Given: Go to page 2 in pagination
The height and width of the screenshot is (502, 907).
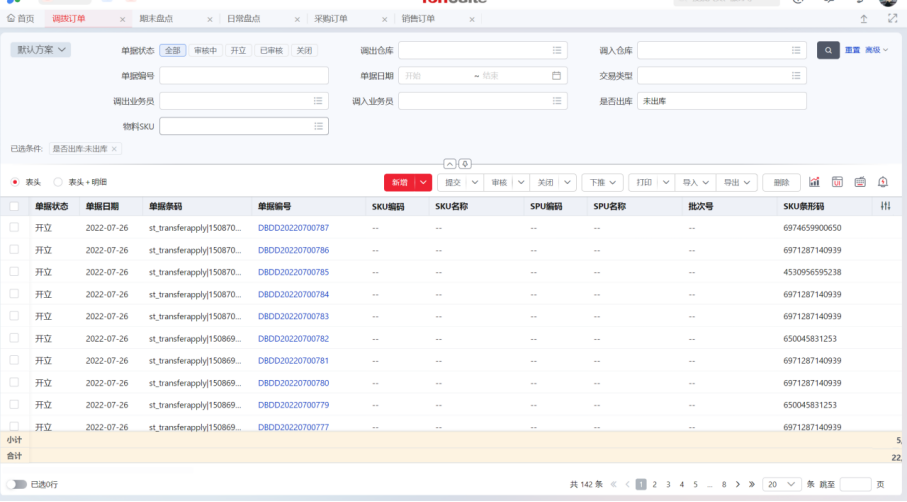Looking at the screenshot, I should (x=654, y=484).
